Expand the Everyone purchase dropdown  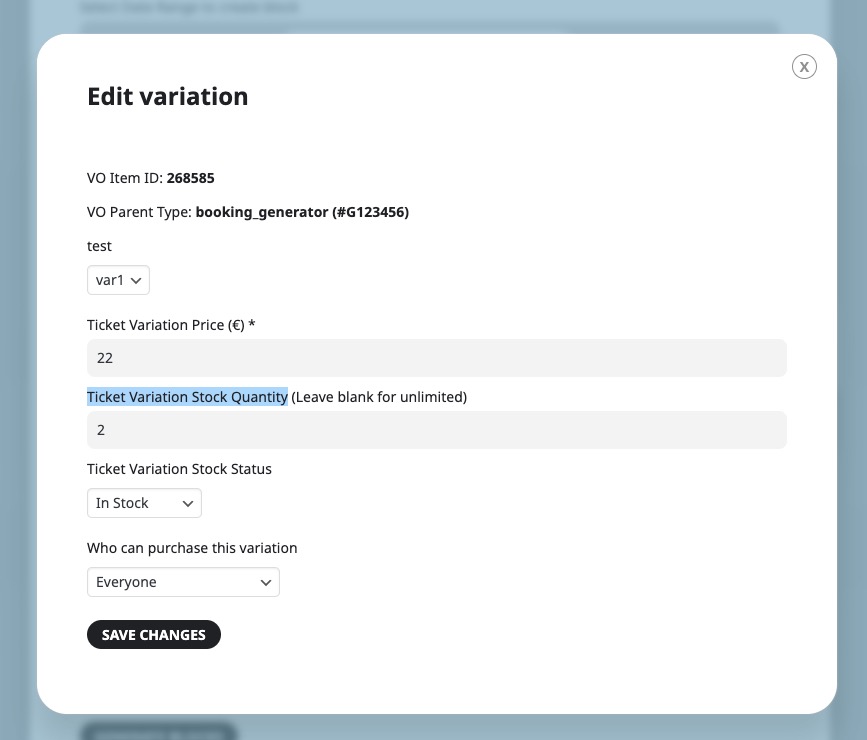(183, 582)
